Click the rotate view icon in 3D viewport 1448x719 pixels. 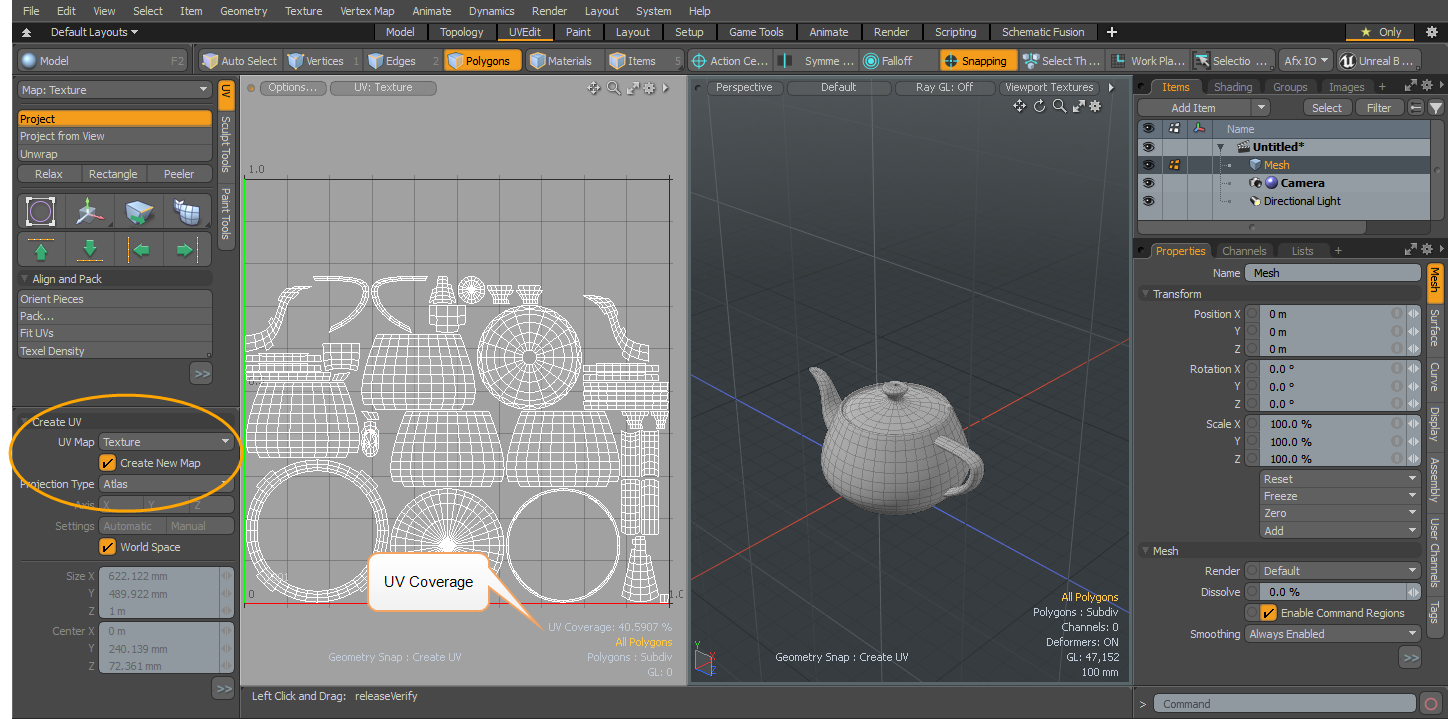tap(1039, 106)
